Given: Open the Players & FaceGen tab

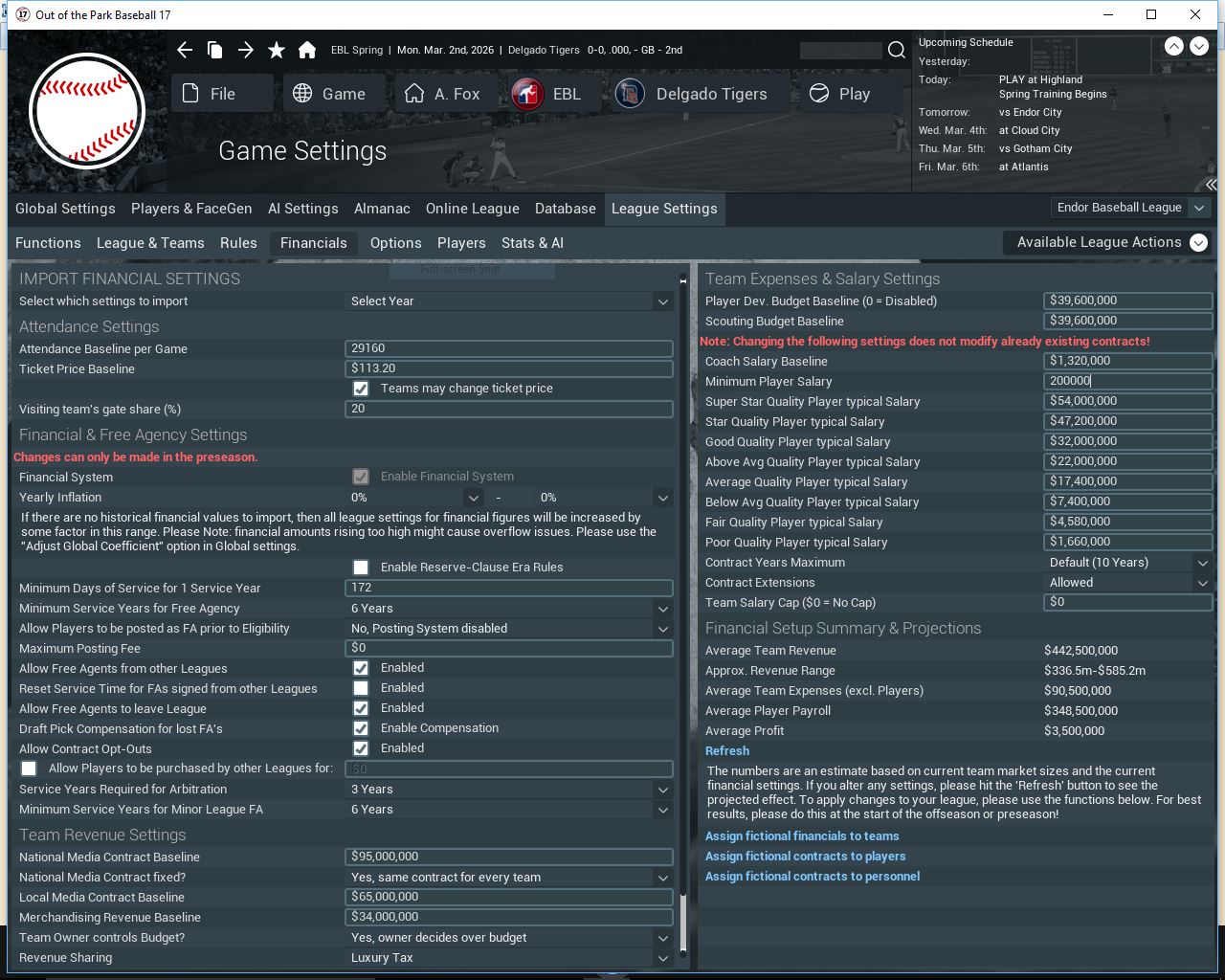Looking at the screenshot, I should 191,209.
